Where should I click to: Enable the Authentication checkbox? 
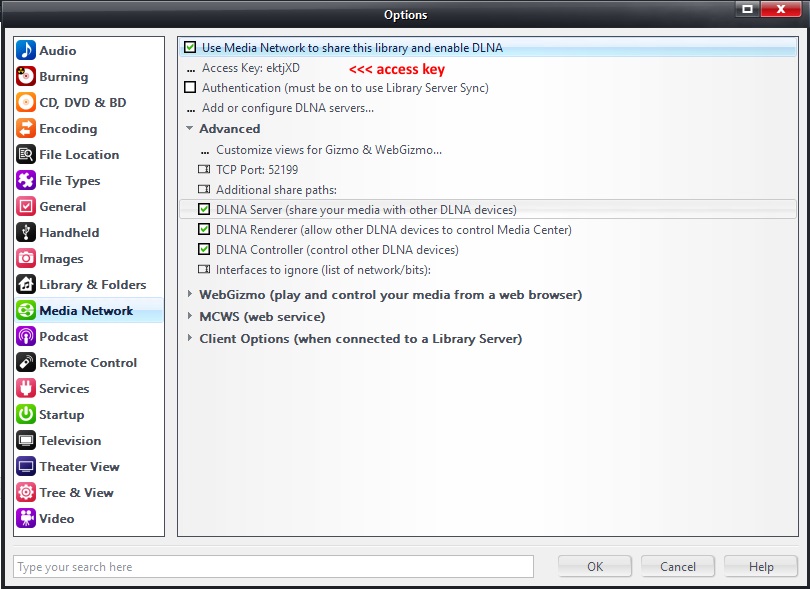(190, 88)
